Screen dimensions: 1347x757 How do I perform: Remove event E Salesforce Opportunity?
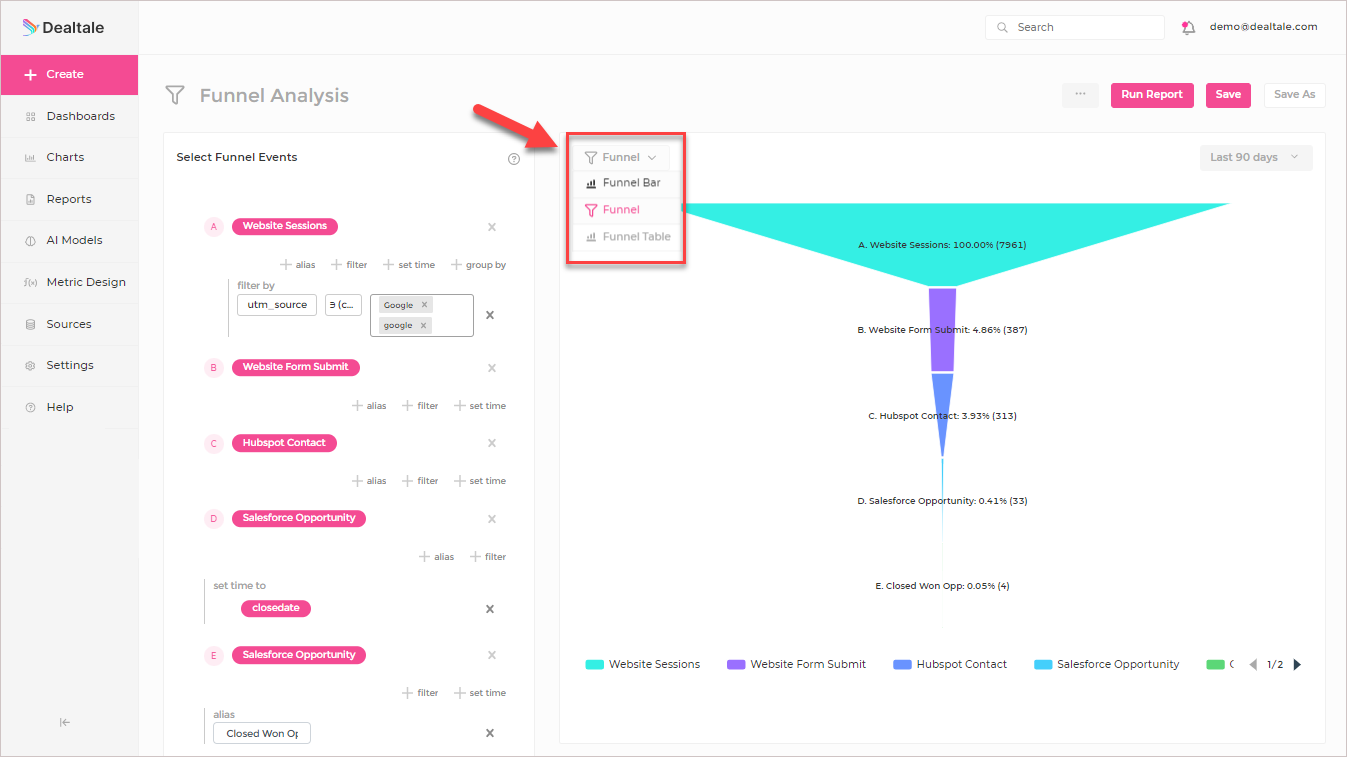[492, 655]
